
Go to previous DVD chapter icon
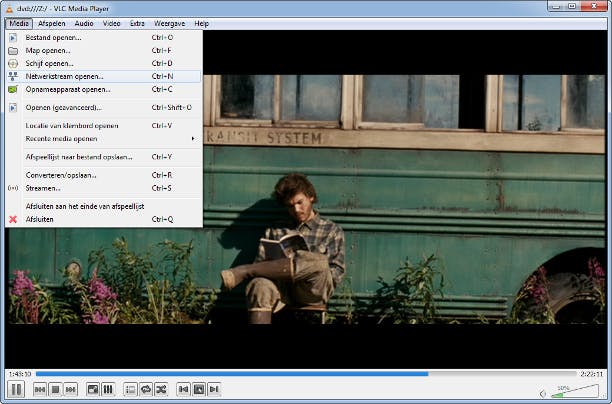(x=183, y=389)
